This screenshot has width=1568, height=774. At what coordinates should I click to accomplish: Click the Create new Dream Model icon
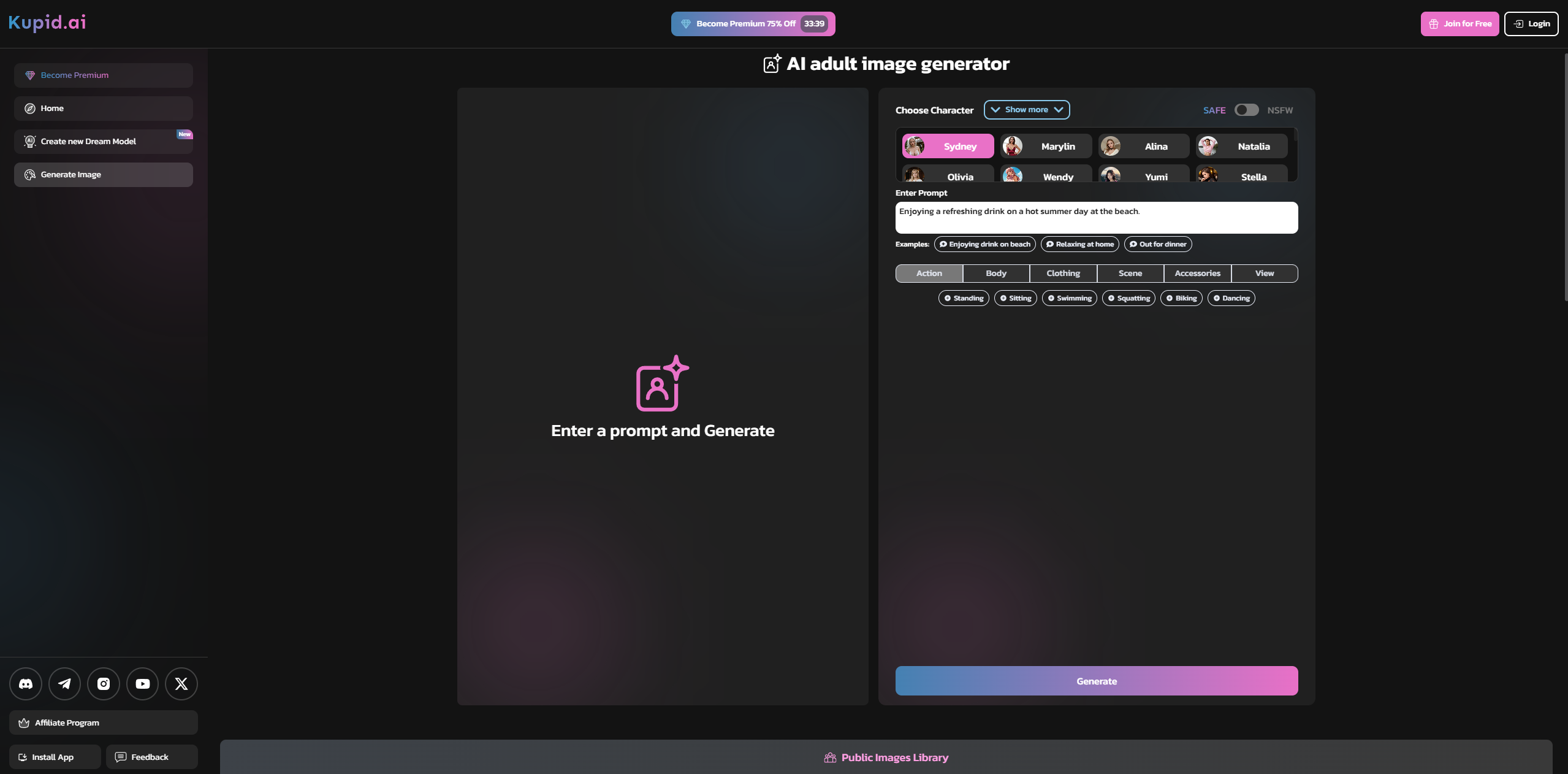29,141
